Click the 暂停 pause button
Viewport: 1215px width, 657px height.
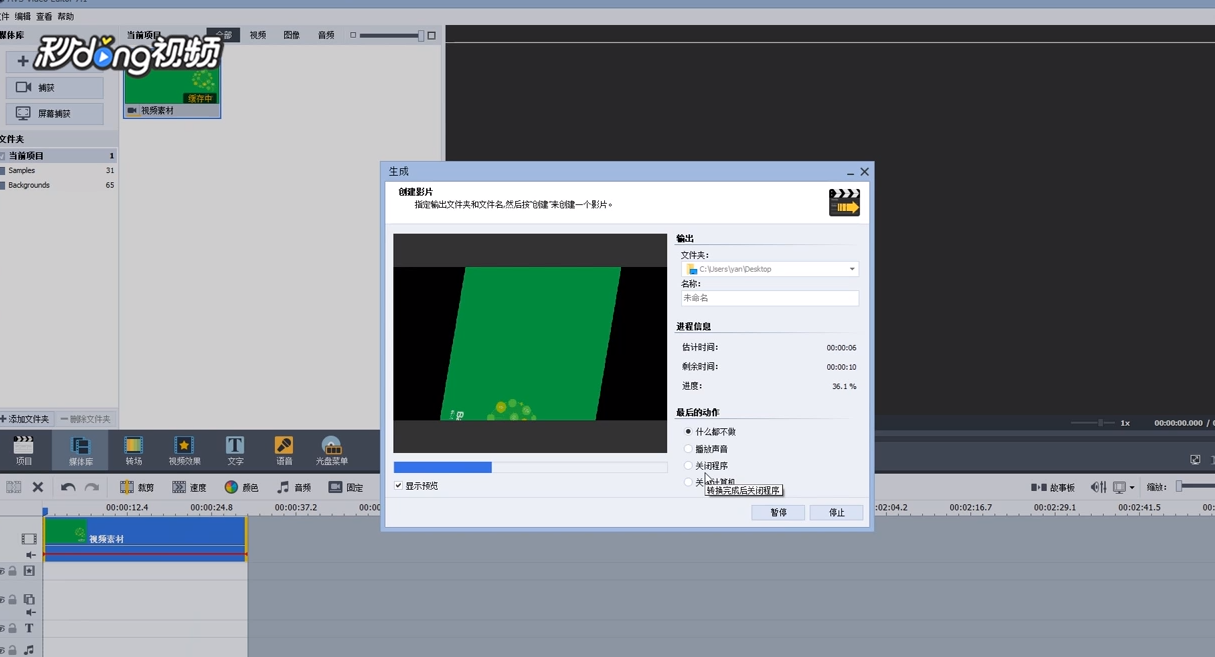pyautogui.click(x=778, y=512)
